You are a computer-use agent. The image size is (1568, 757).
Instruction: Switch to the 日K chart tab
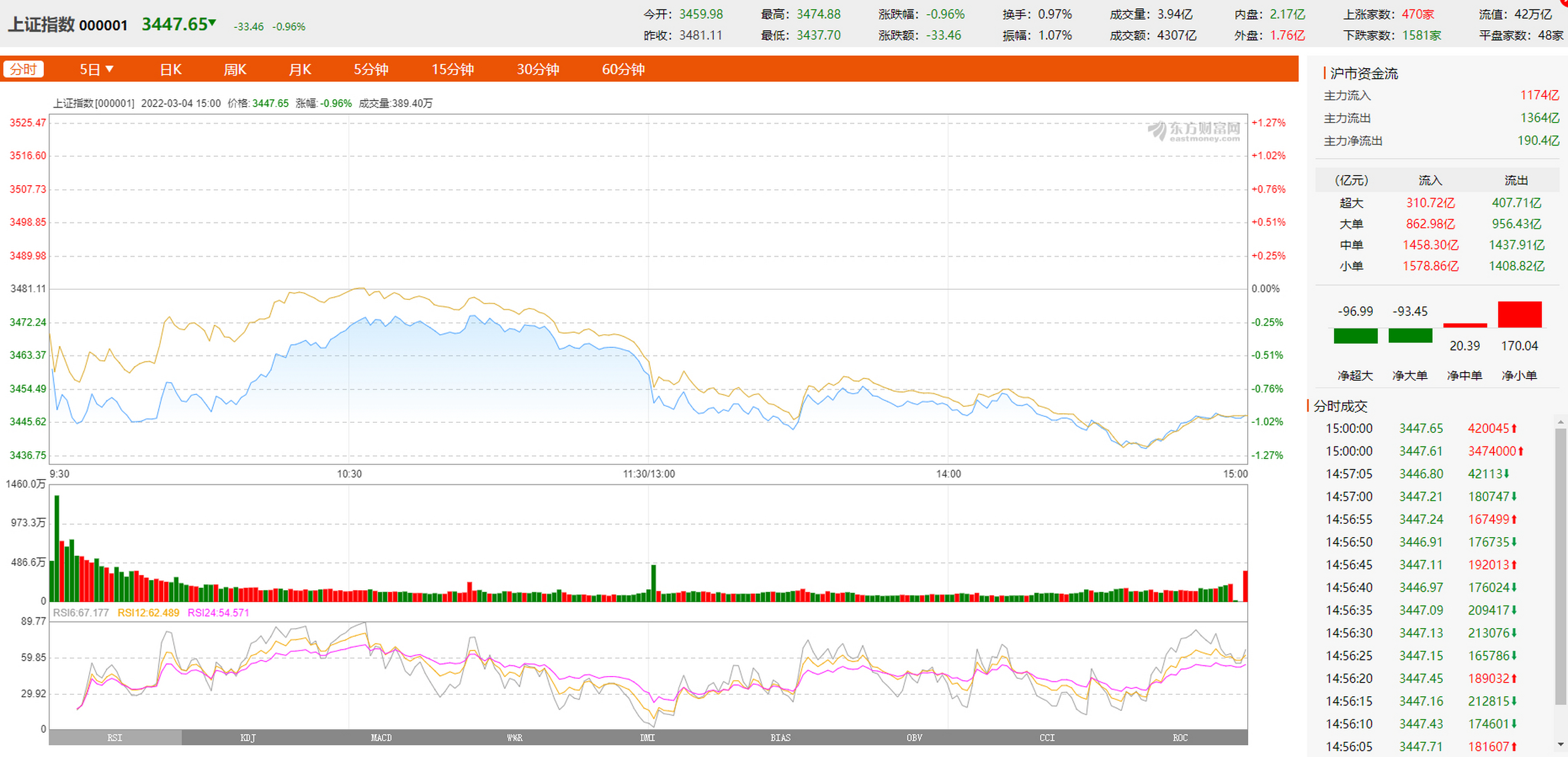point(170,69)
